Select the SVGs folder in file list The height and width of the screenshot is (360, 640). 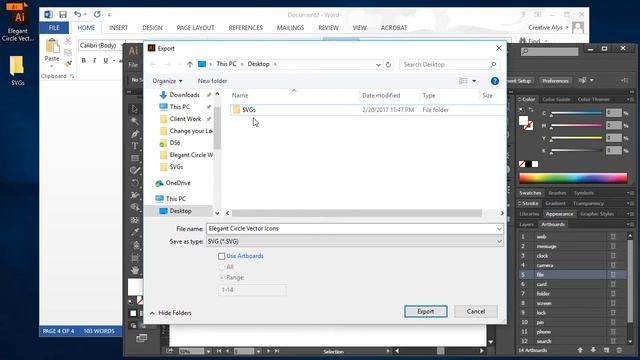pos(367,110)
